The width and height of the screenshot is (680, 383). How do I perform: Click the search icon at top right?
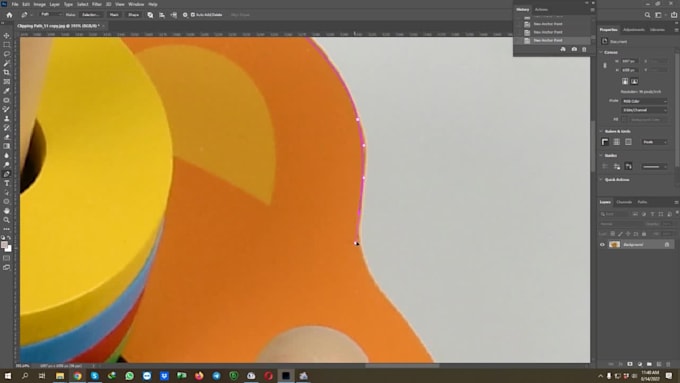(x=647, y=15)
